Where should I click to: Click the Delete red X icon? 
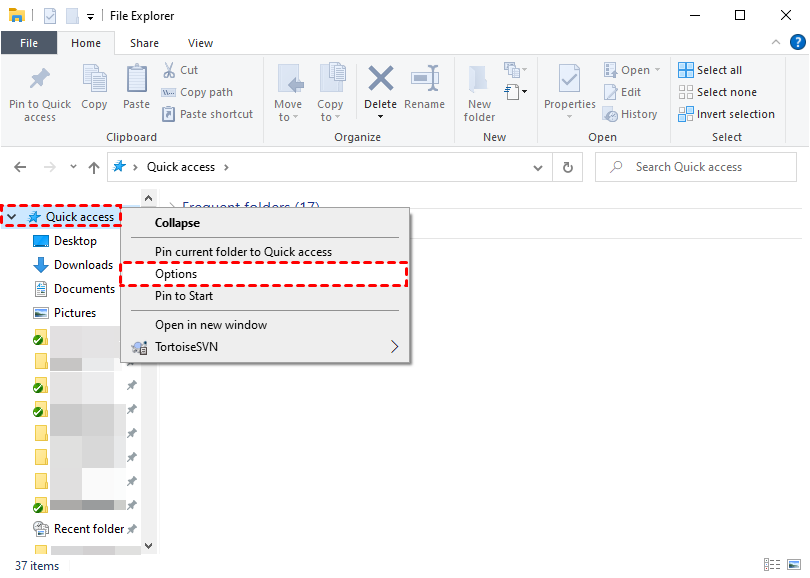380,81
